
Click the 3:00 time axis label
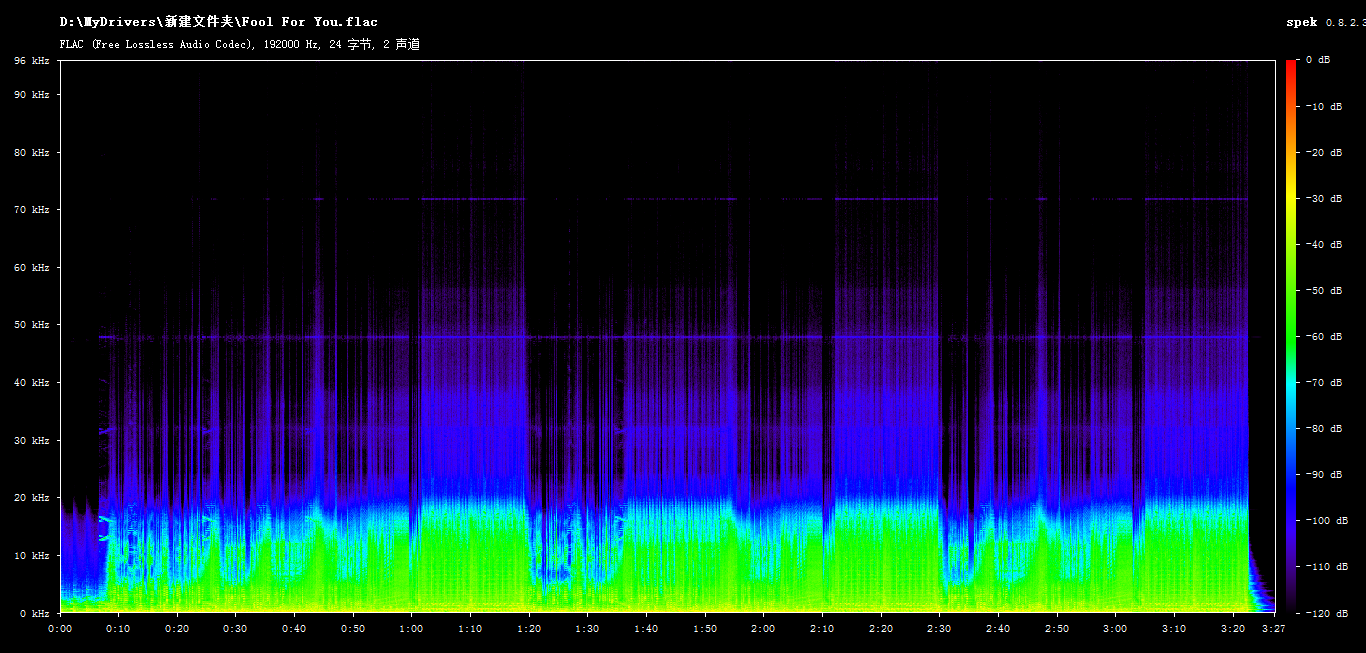[x=1115, y=629]
